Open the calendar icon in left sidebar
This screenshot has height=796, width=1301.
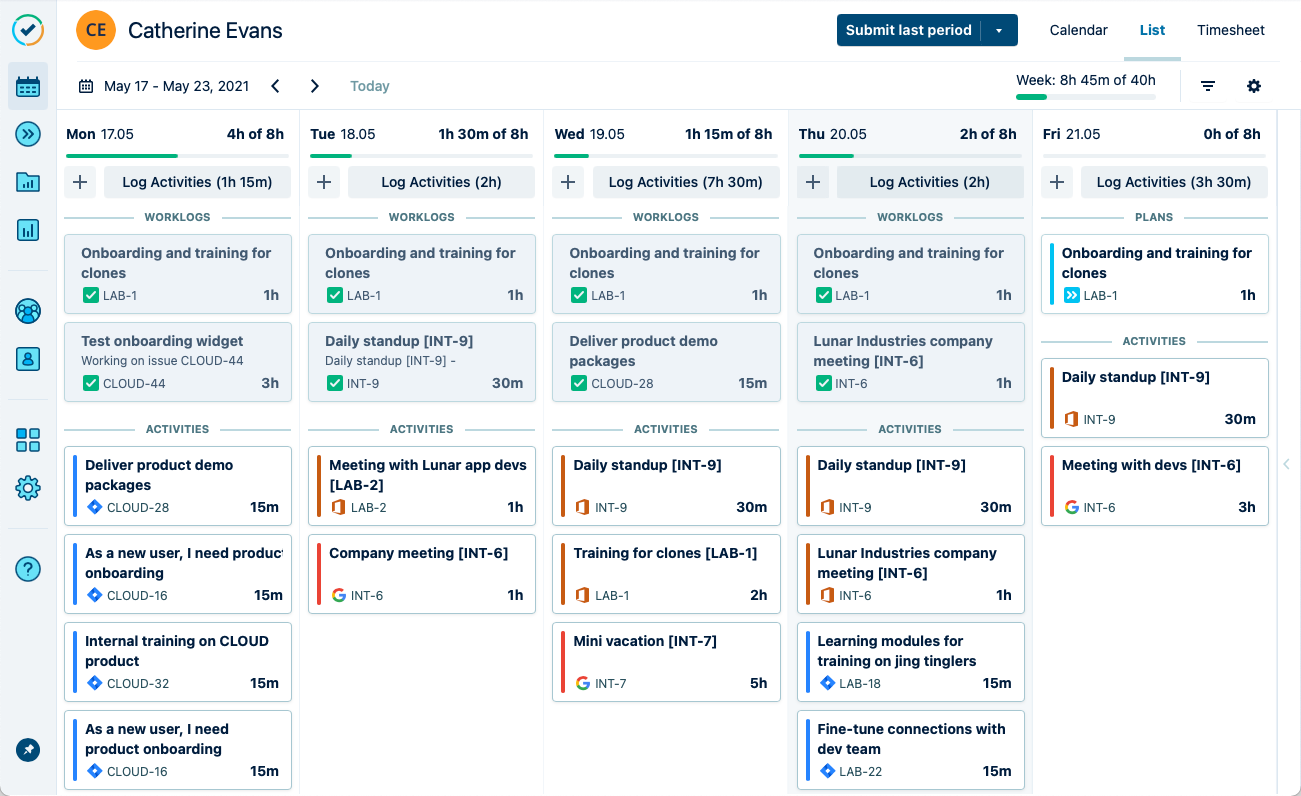point(28,87)
